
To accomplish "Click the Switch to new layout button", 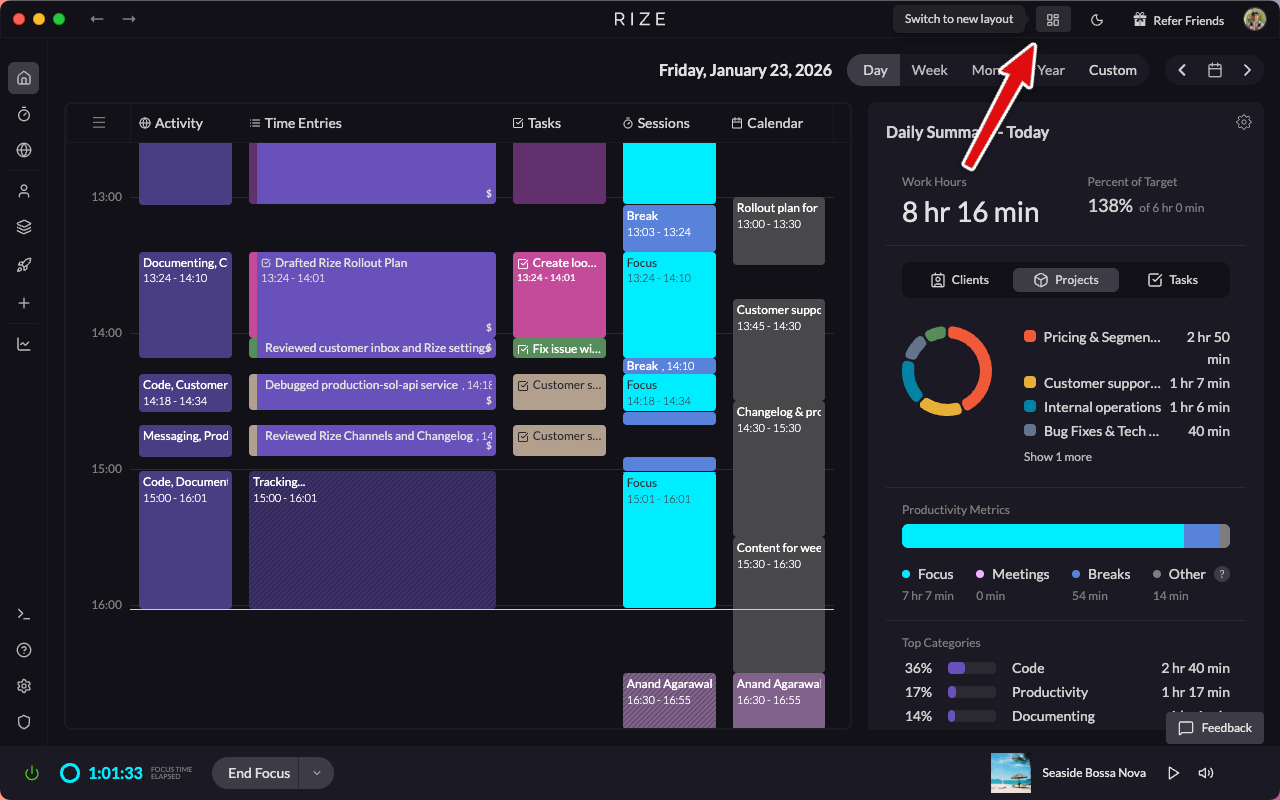I will point(958,18).
